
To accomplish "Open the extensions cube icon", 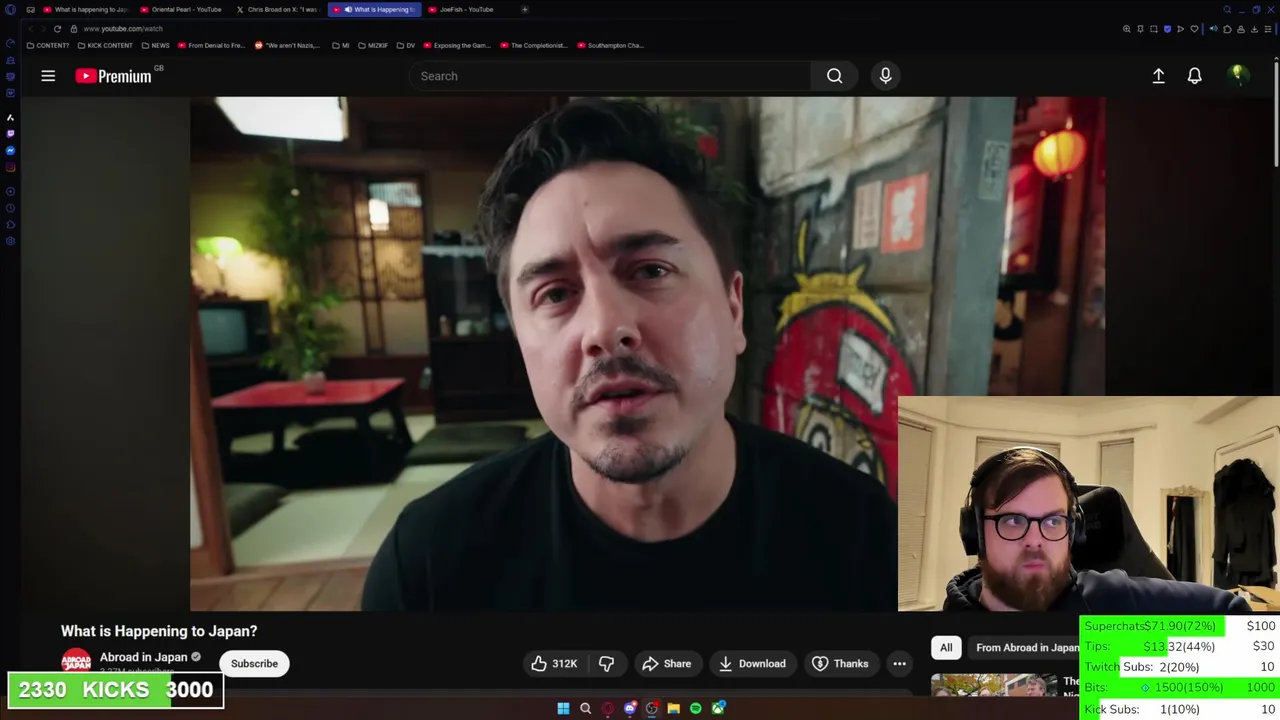I will [1227, 29].
